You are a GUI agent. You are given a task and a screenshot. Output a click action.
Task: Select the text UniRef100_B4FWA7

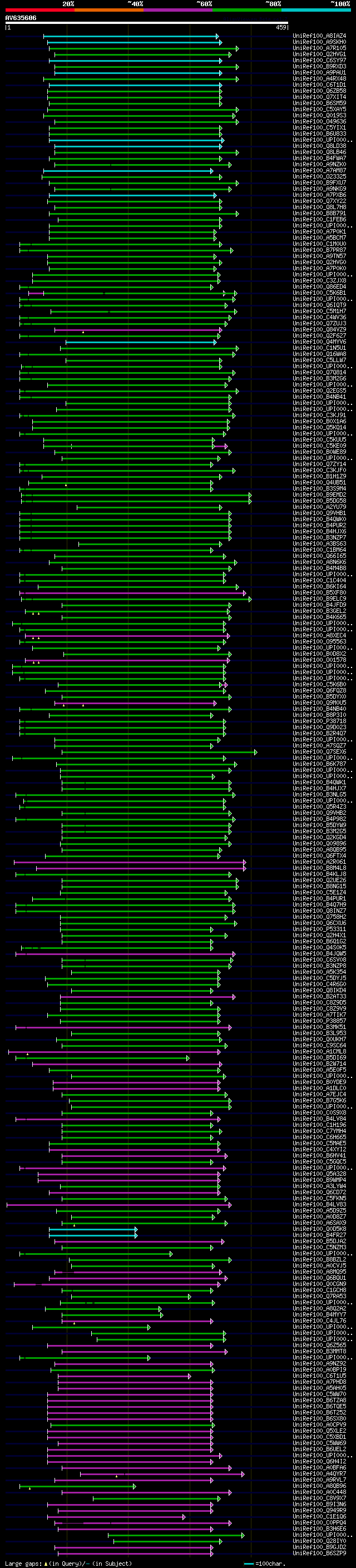tap(319, 159)
